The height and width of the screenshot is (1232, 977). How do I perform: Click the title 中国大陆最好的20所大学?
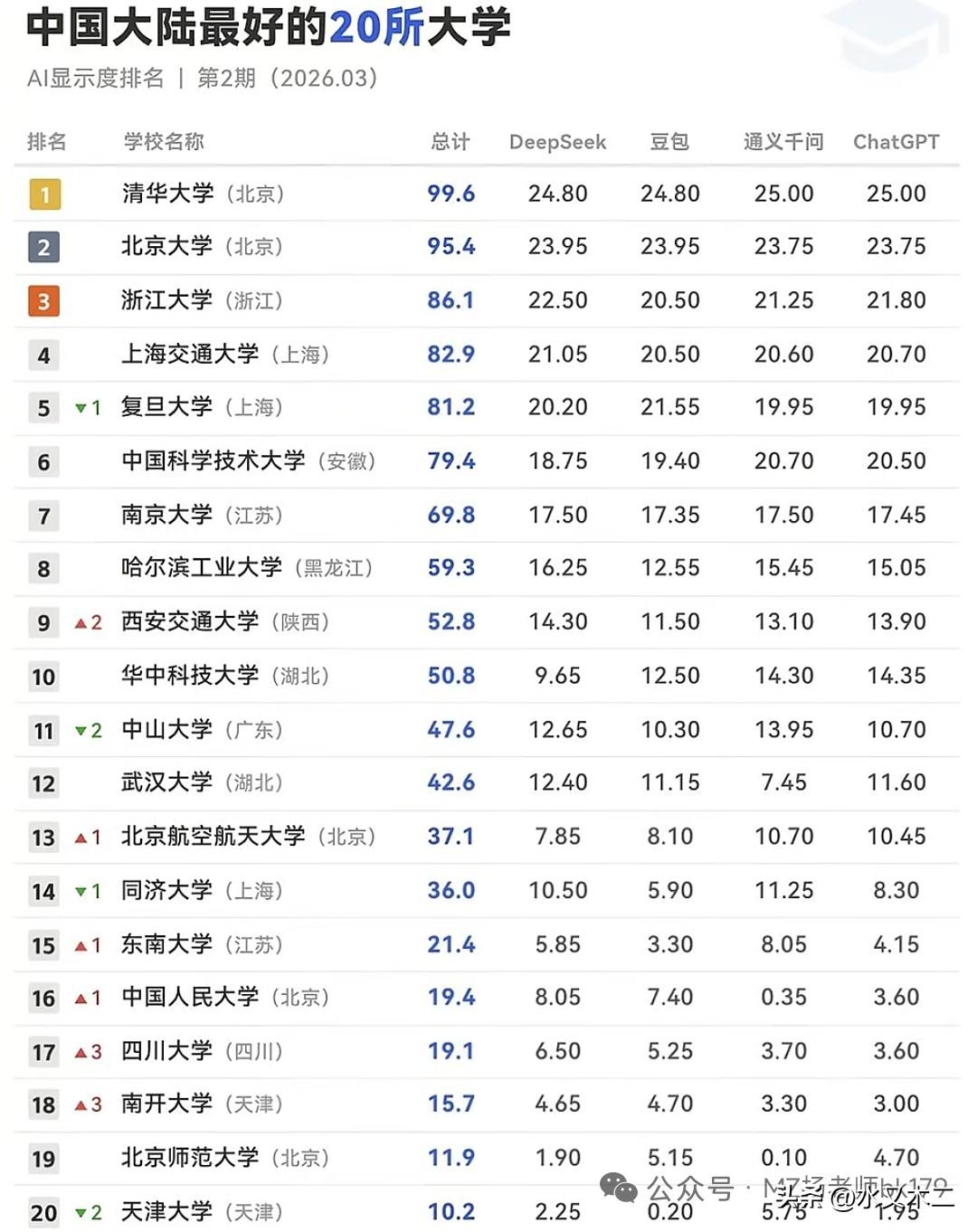[269, 27]
